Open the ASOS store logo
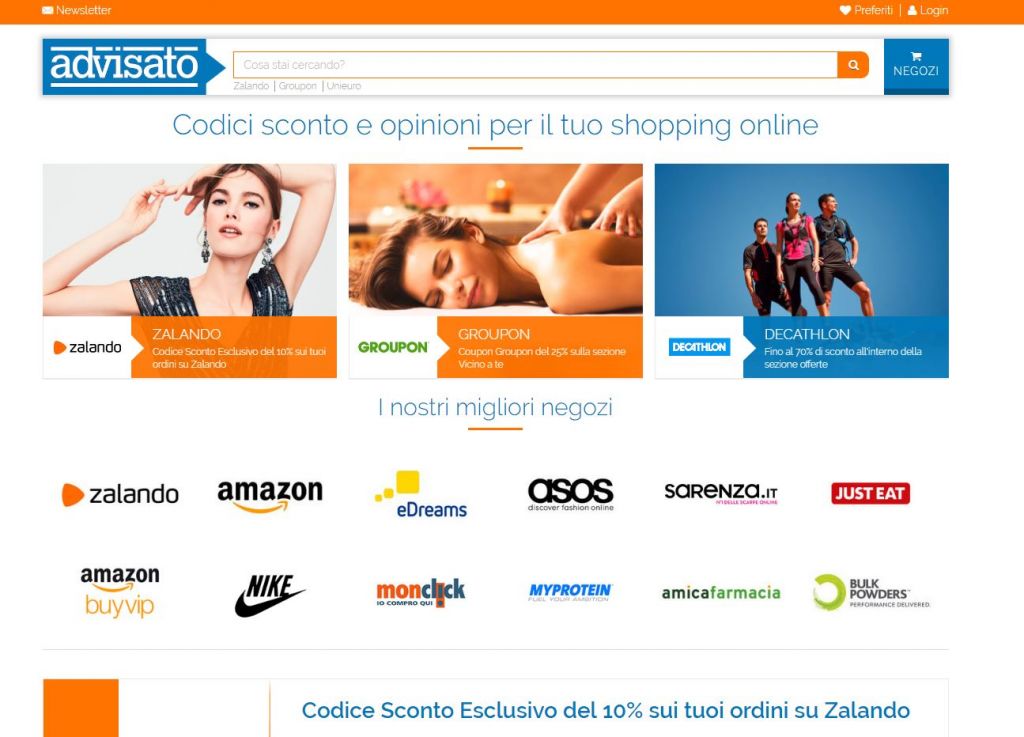 [x=570, y=494]
